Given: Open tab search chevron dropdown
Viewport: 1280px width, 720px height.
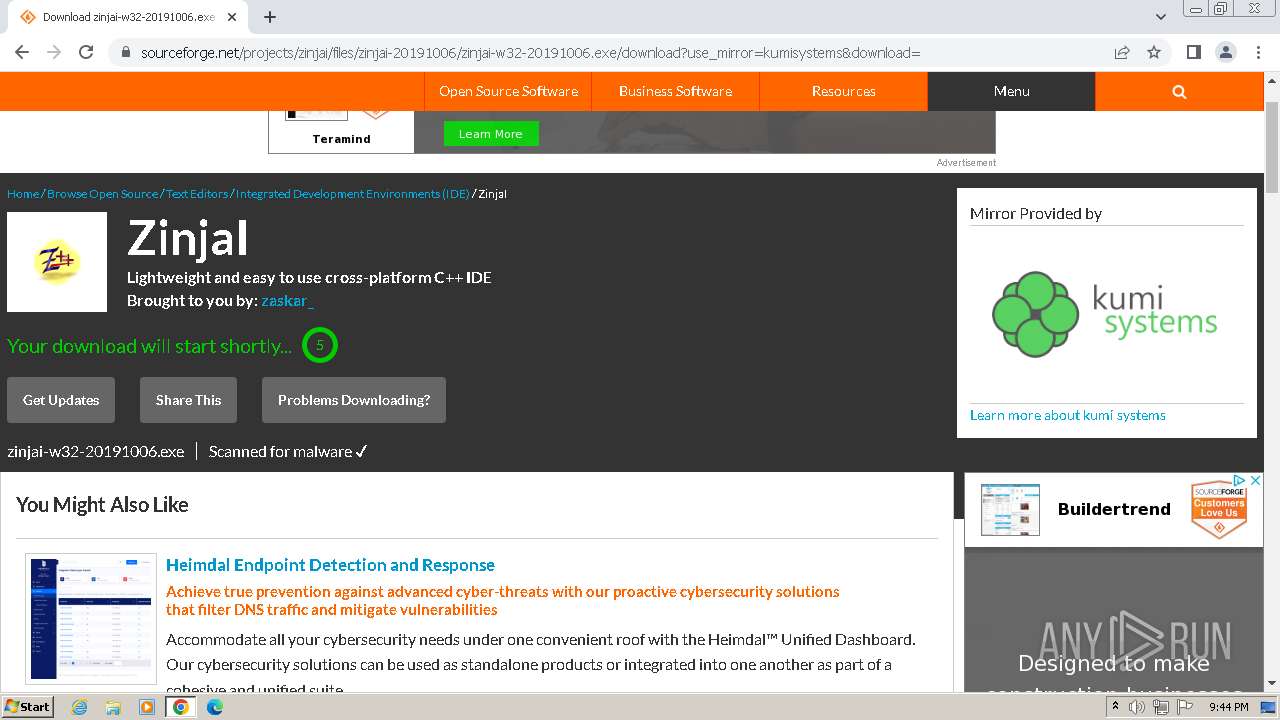Looking at the screenshot, I should (x=1160, y=17).
